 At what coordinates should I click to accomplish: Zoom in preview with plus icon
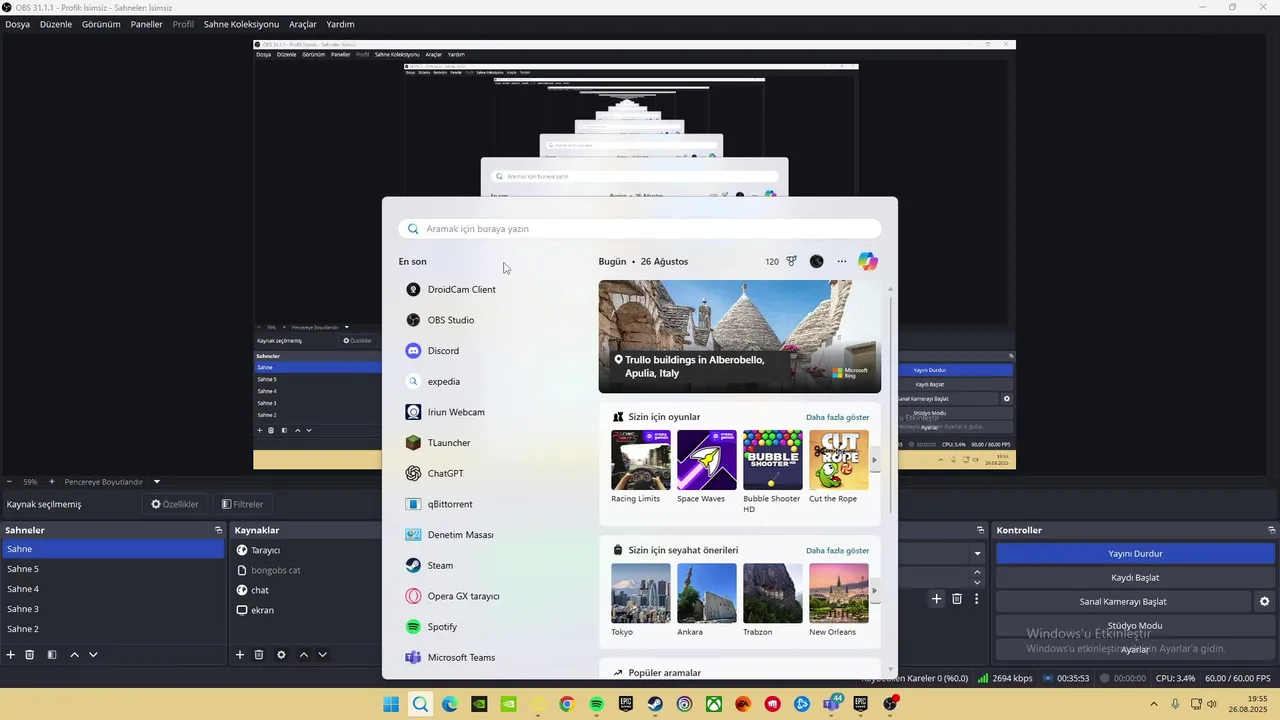click(x=52, y=482)
